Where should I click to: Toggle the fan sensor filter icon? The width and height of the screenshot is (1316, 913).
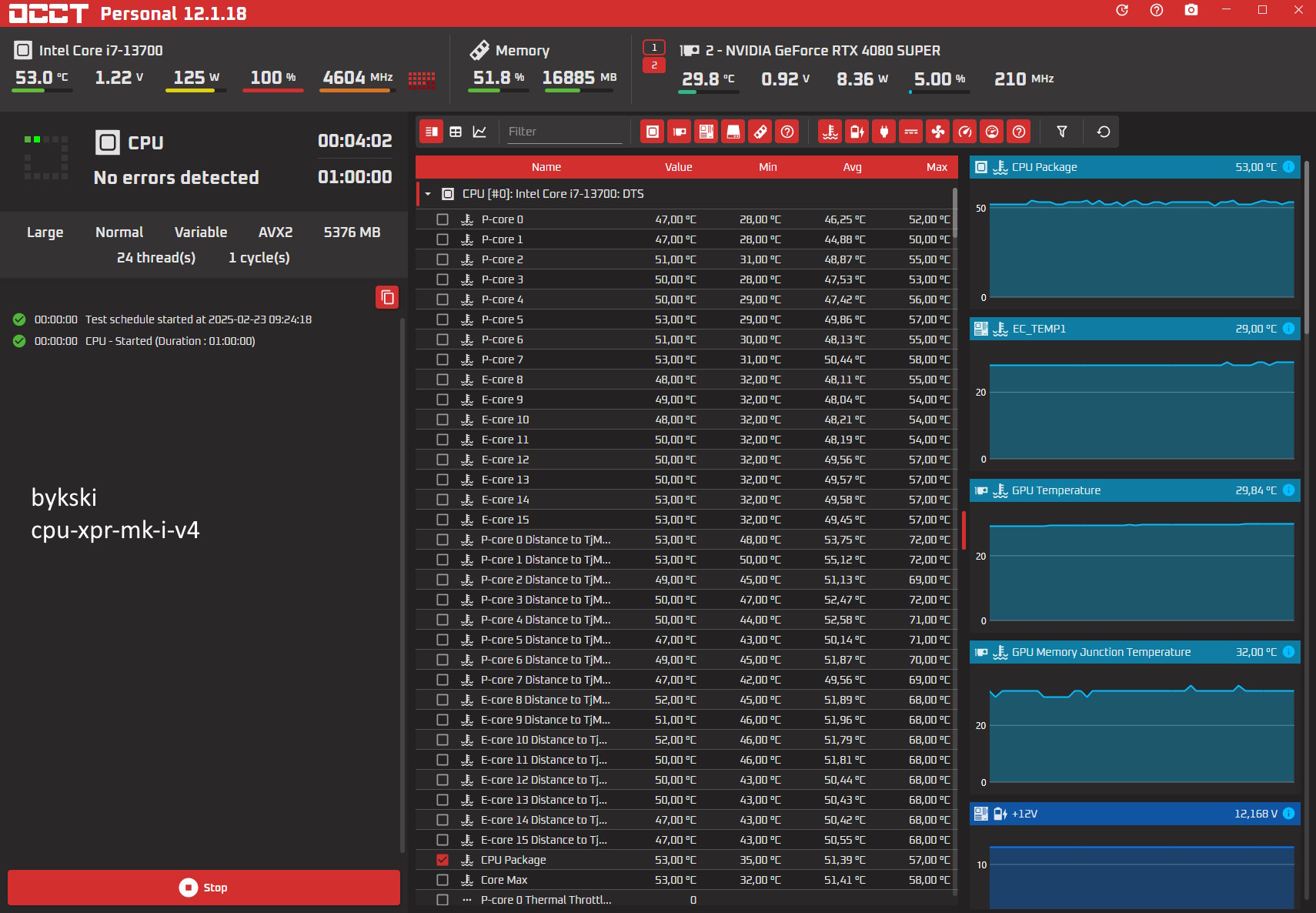click(938, 132)
